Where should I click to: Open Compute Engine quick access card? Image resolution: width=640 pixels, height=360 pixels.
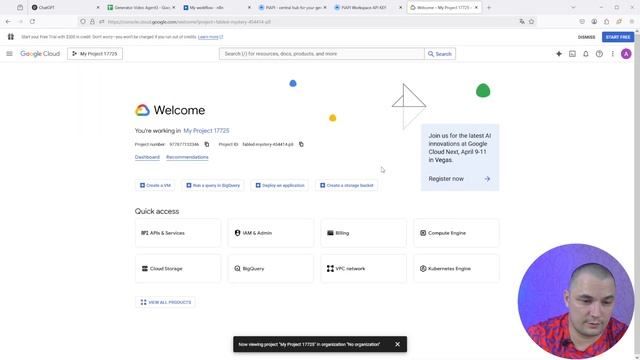click(456, 233)
